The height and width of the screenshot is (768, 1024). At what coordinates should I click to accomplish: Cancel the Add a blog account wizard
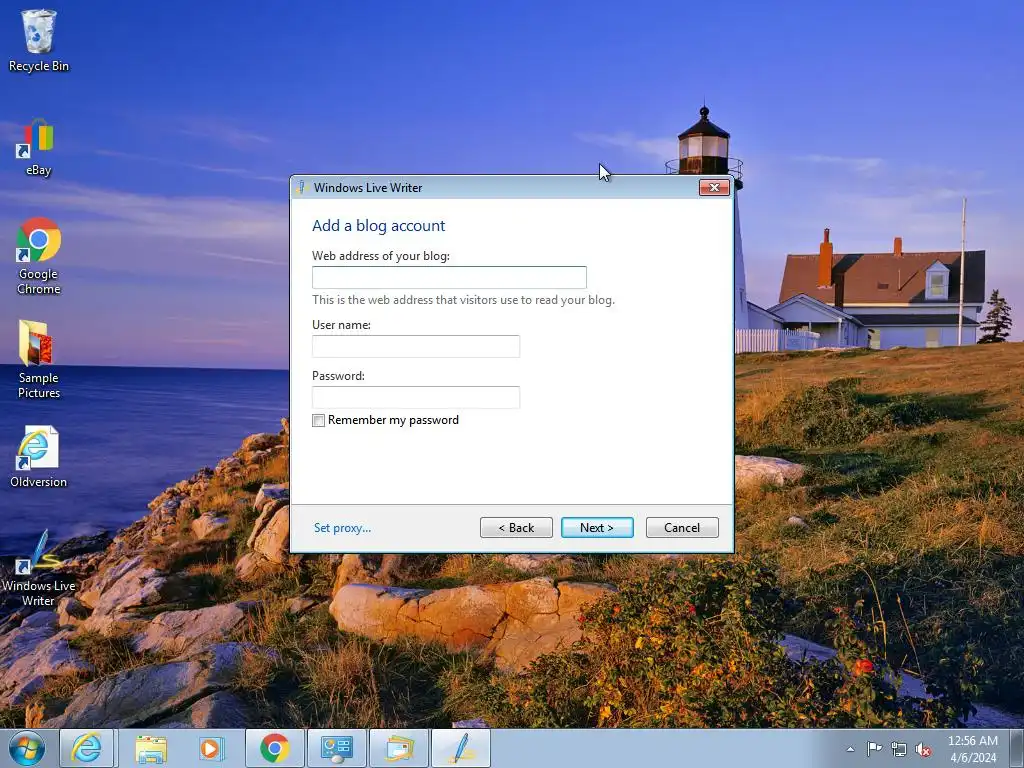(x=682, y=528)
